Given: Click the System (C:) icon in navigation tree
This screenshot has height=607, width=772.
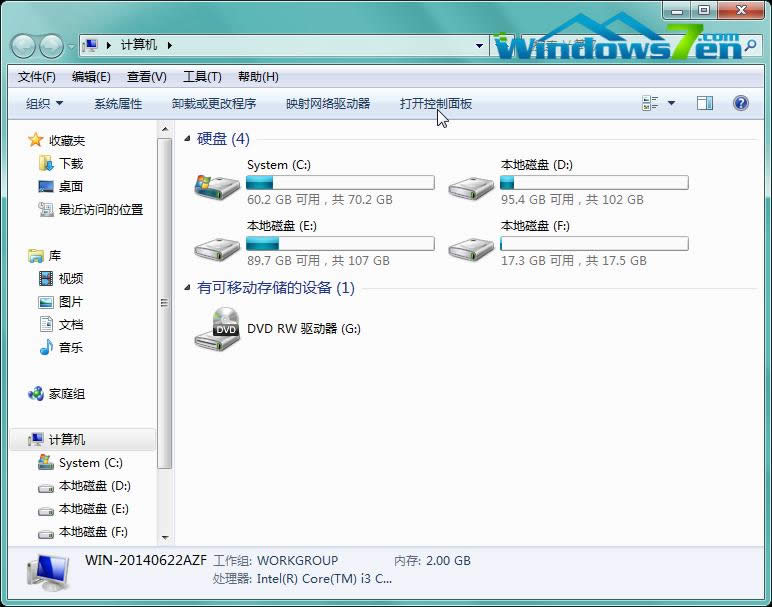Looking at the screenshot, I should [x=46, y=462].
